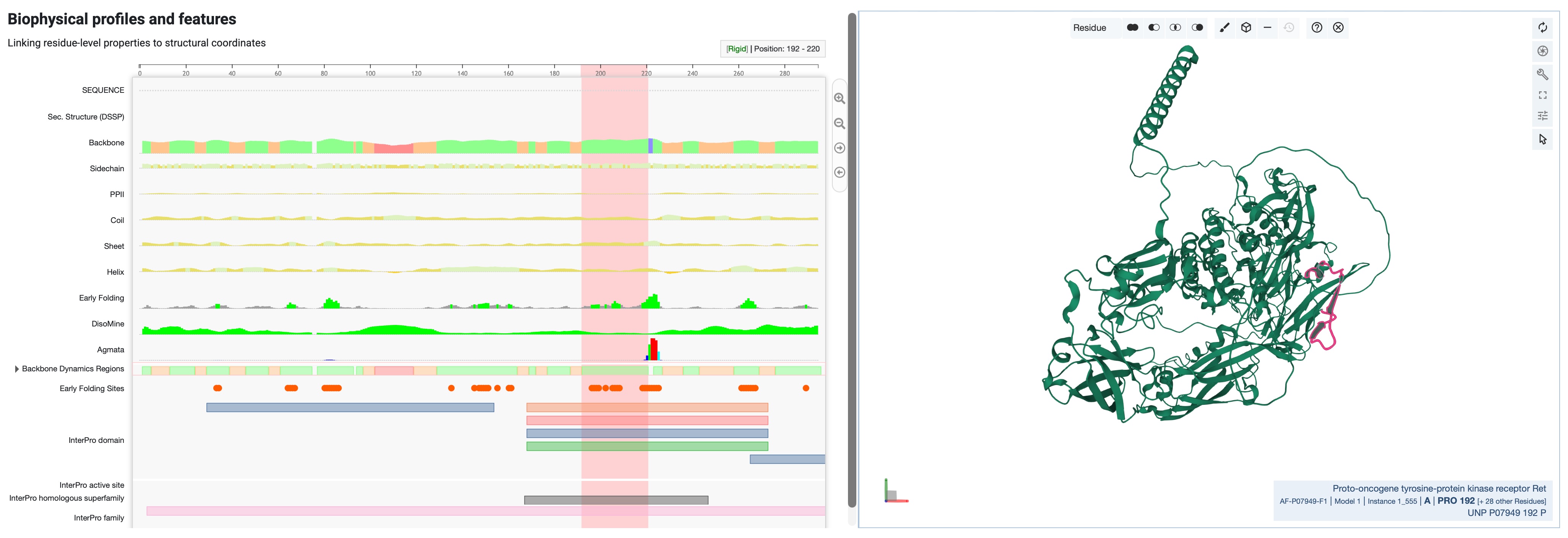Open the paintbrush color theme tool
The width and height of the screenshot is (1568, 538).
1225,27
